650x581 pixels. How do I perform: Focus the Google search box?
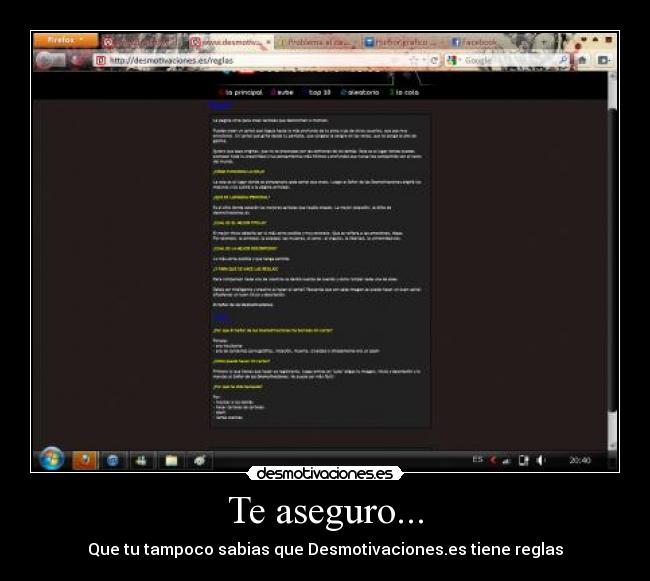click(510, 61)
